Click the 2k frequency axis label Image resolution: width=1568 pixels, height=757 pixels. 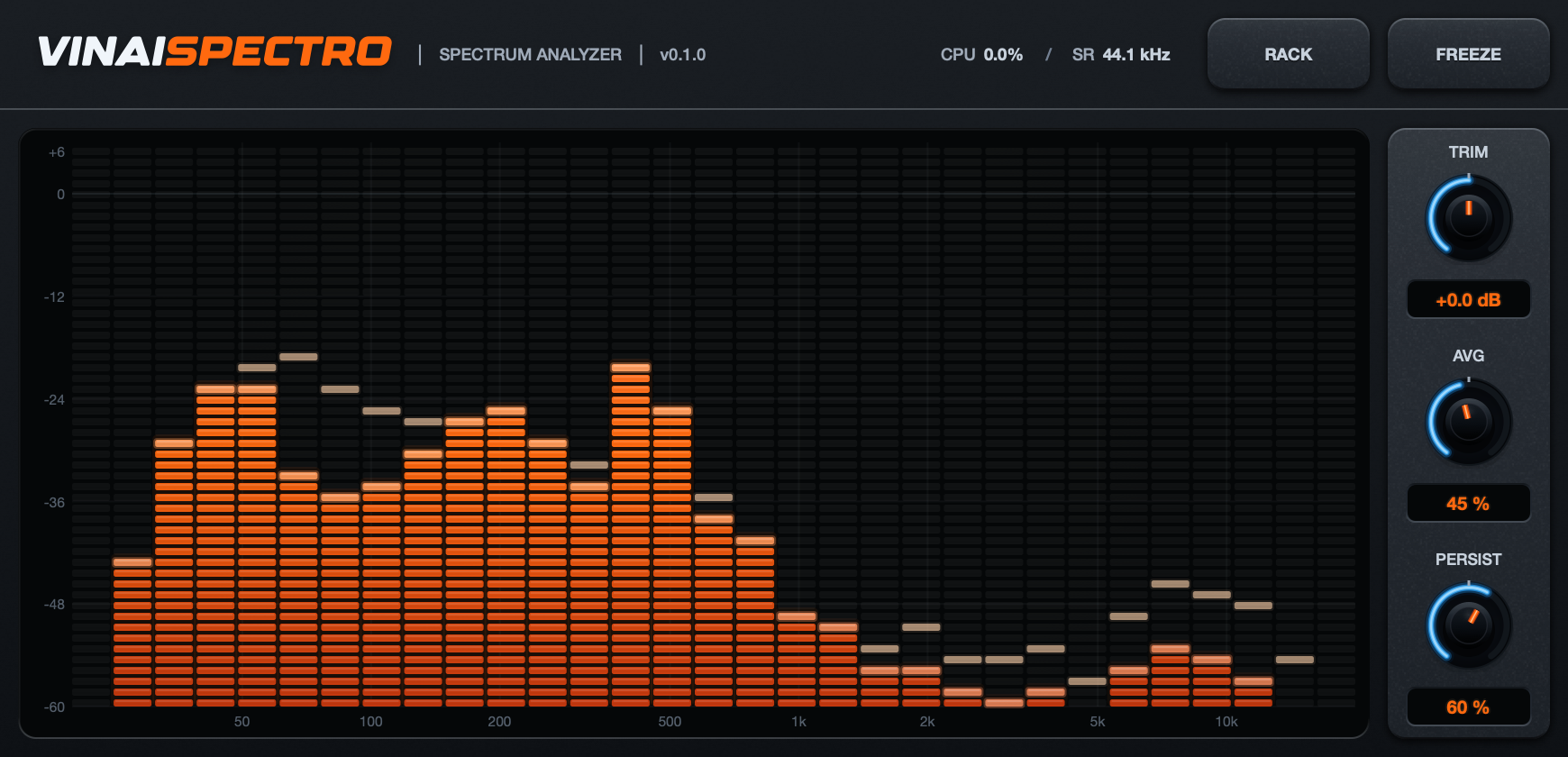[927, 722]
